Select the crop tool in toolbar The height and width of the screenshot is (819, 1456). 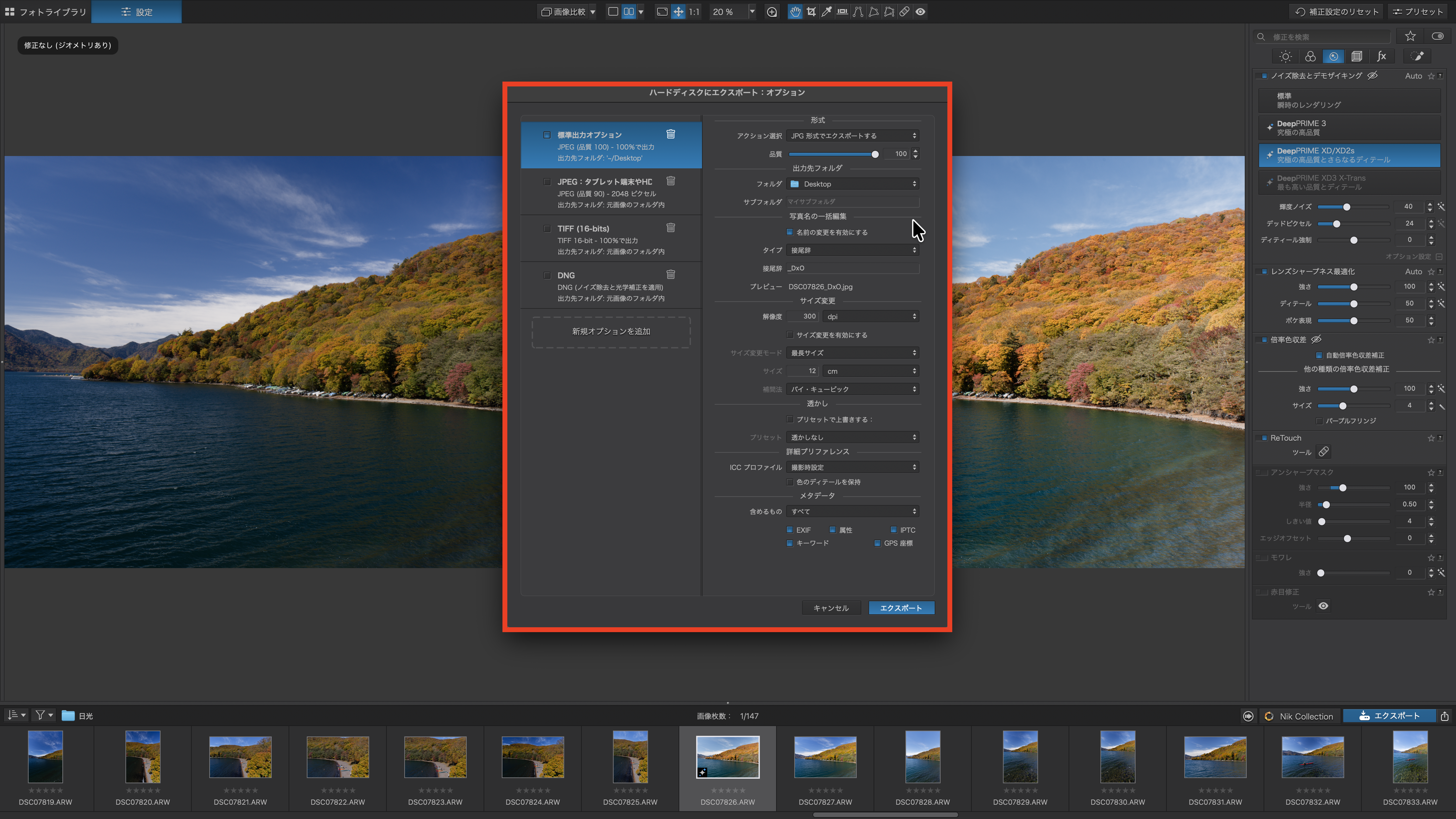(811, 12)
